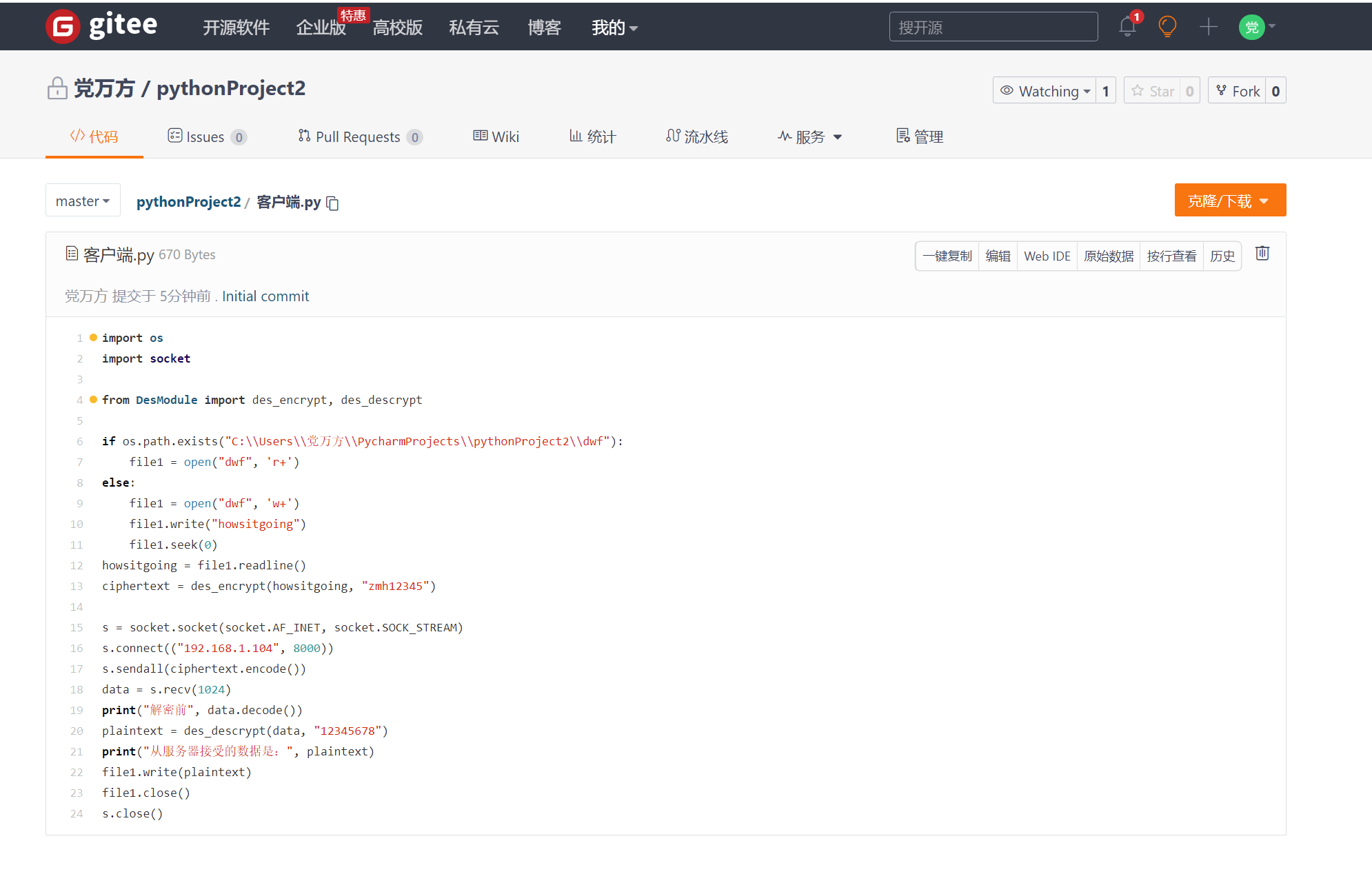Click the Gitee logo
Viewport: 1372px width, 874px height.
pyautogui.click(x=101, y=27)
